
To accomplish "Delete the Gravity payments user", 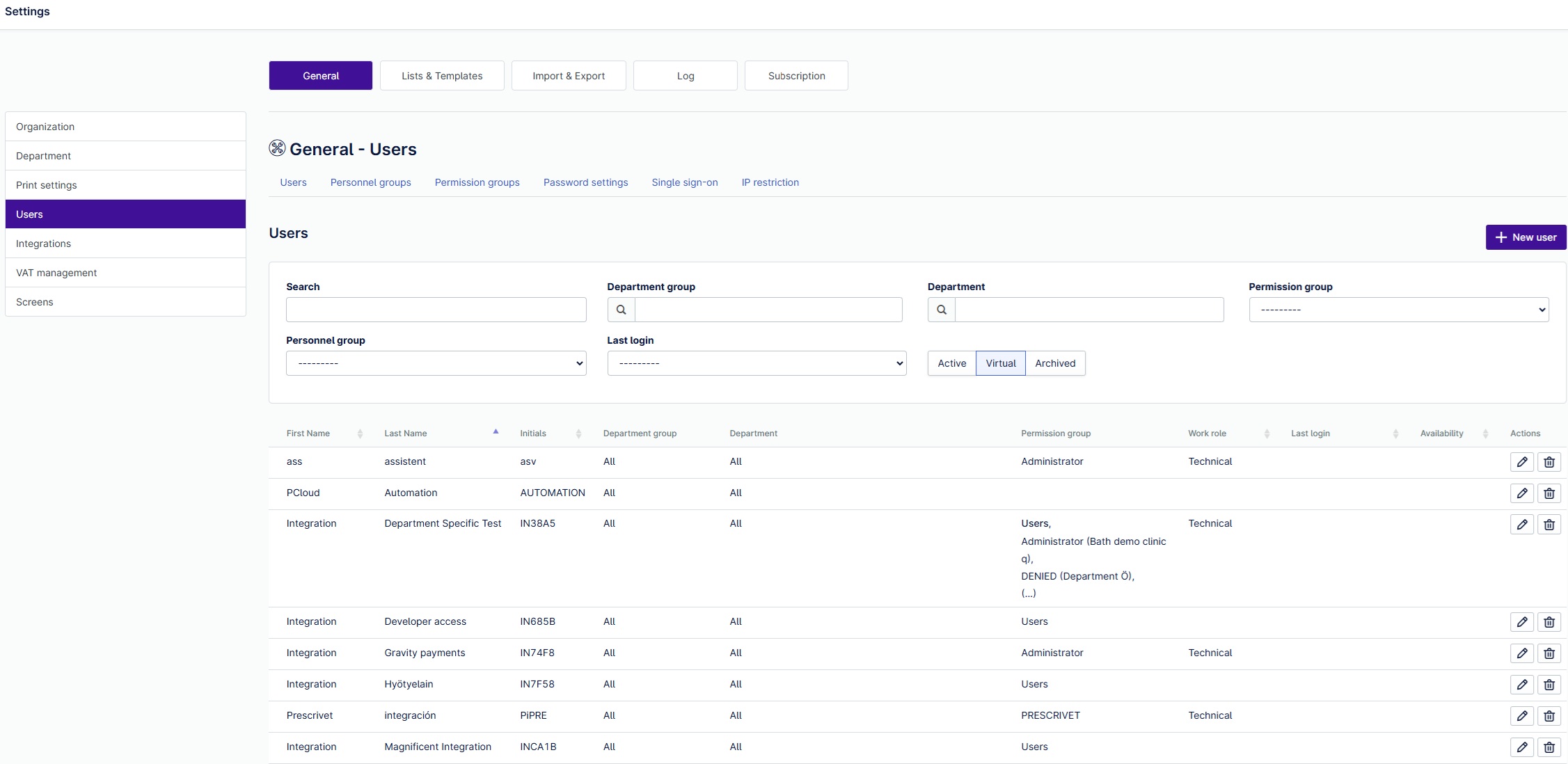I will (1549, 653).
